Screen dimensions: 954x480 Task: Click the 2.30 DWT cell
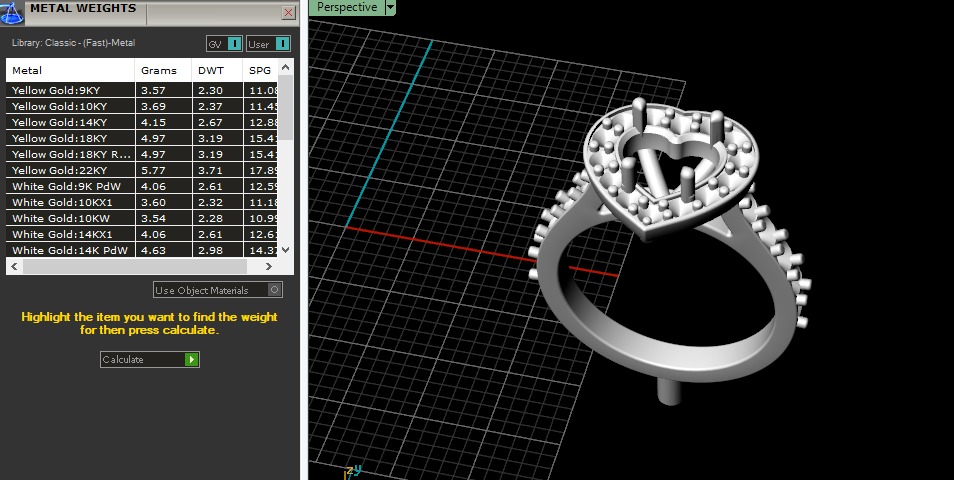[217, 90]
